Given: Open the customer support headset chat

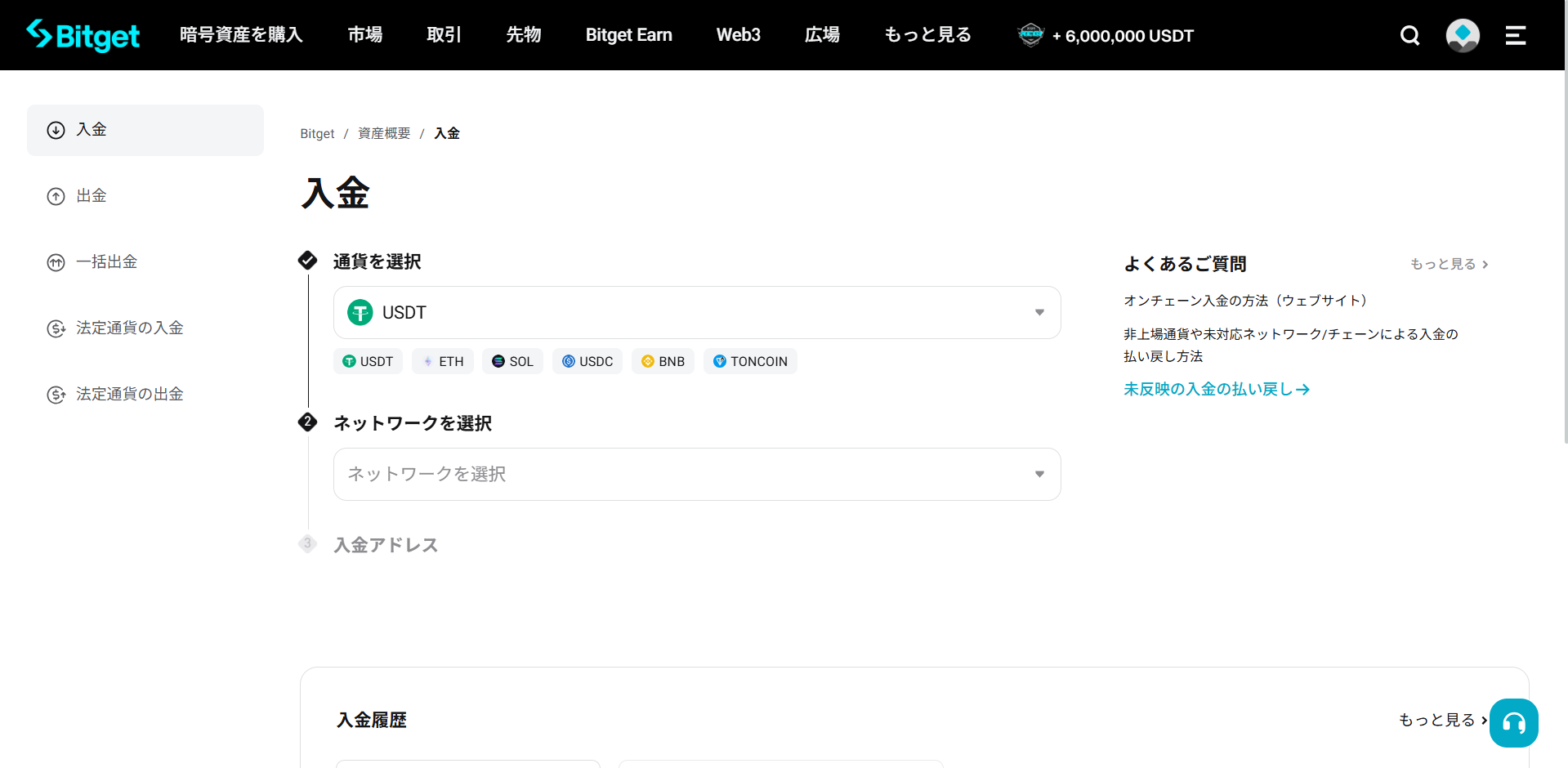Looking at the screenshot, I should 1513,723.
